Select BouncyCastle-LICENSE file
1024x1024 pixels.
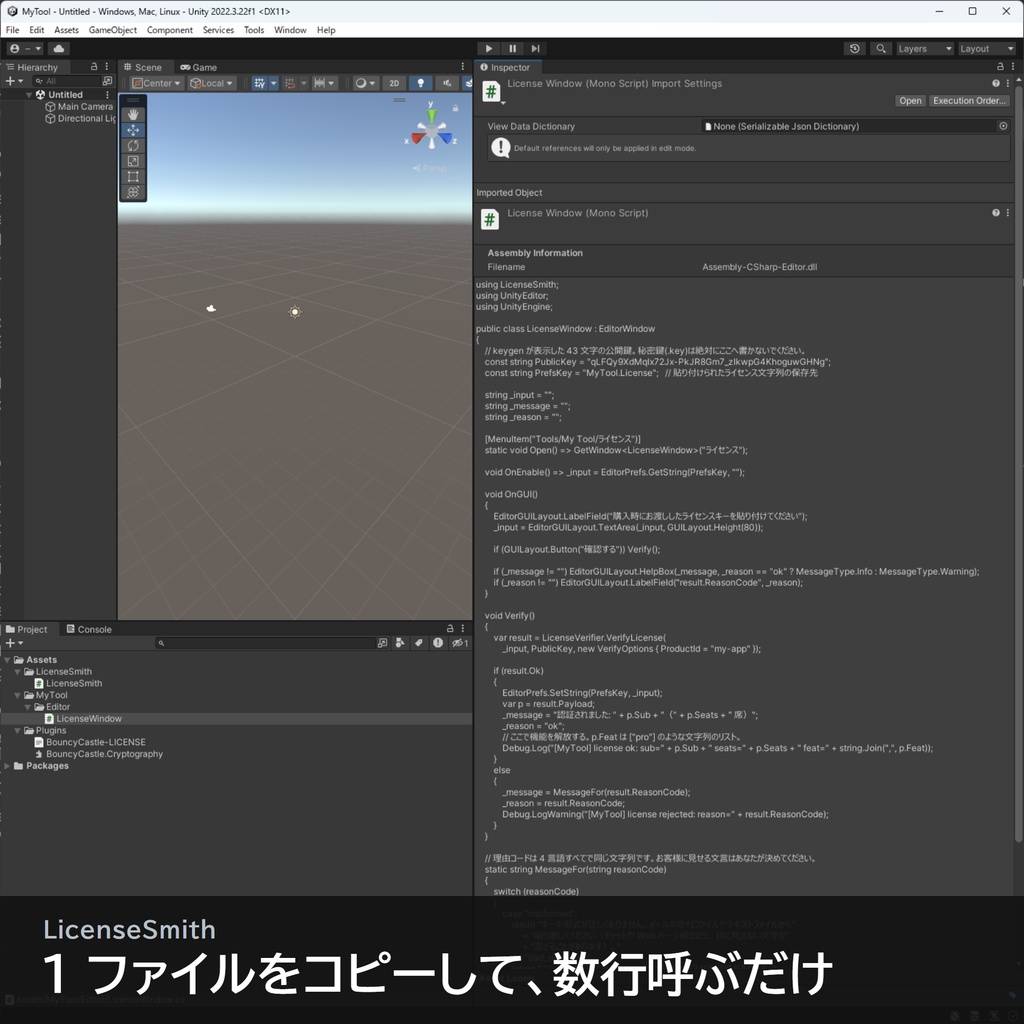click(90, 742)
